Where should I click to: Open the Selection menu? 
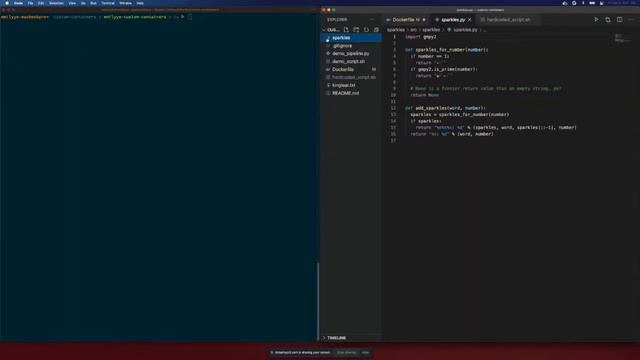tap(56, 3)
